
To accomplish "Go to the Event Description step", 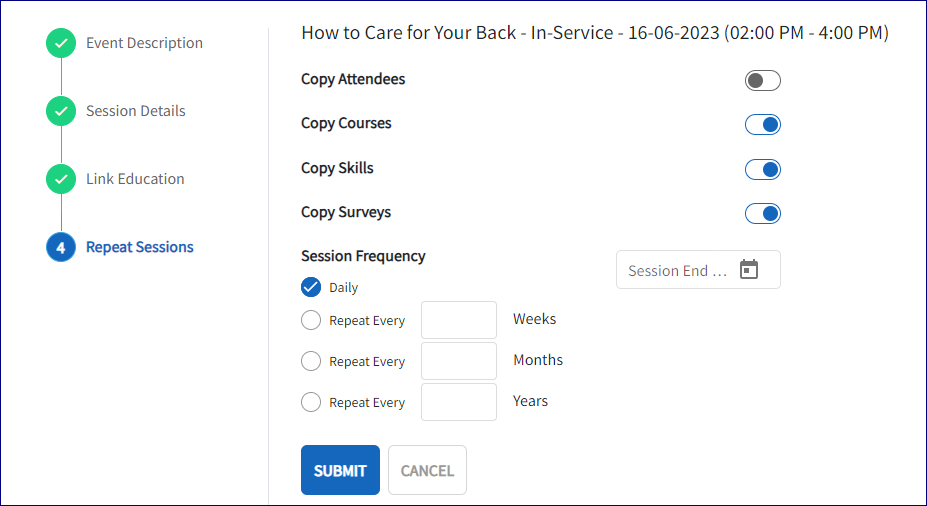I will 144,43.
